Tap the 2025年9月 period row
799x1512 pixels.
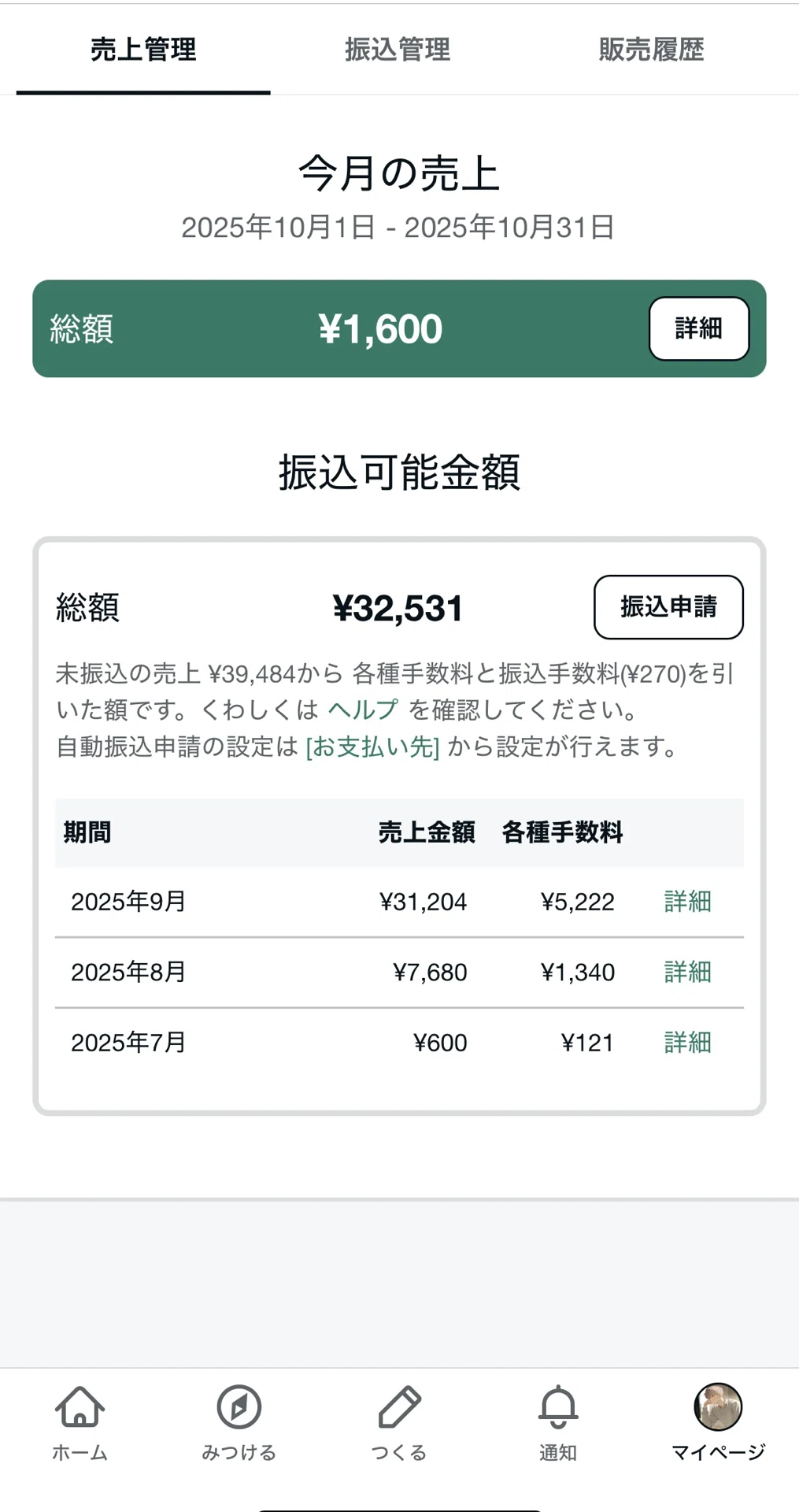tap(399, 902)
